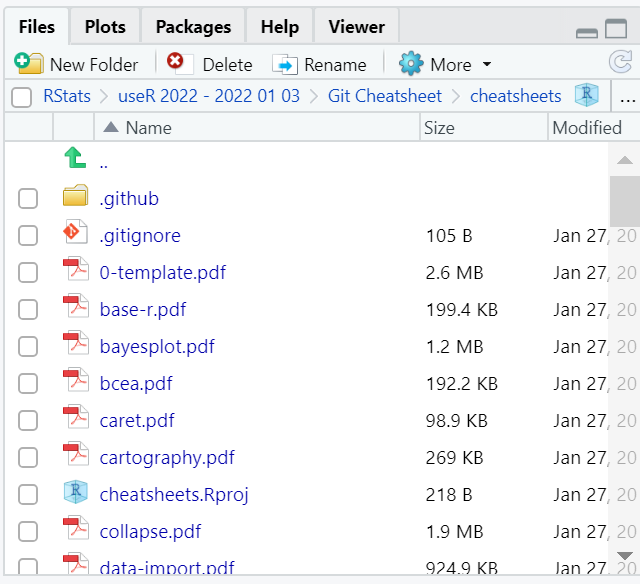Click the More gear icon

411,64
